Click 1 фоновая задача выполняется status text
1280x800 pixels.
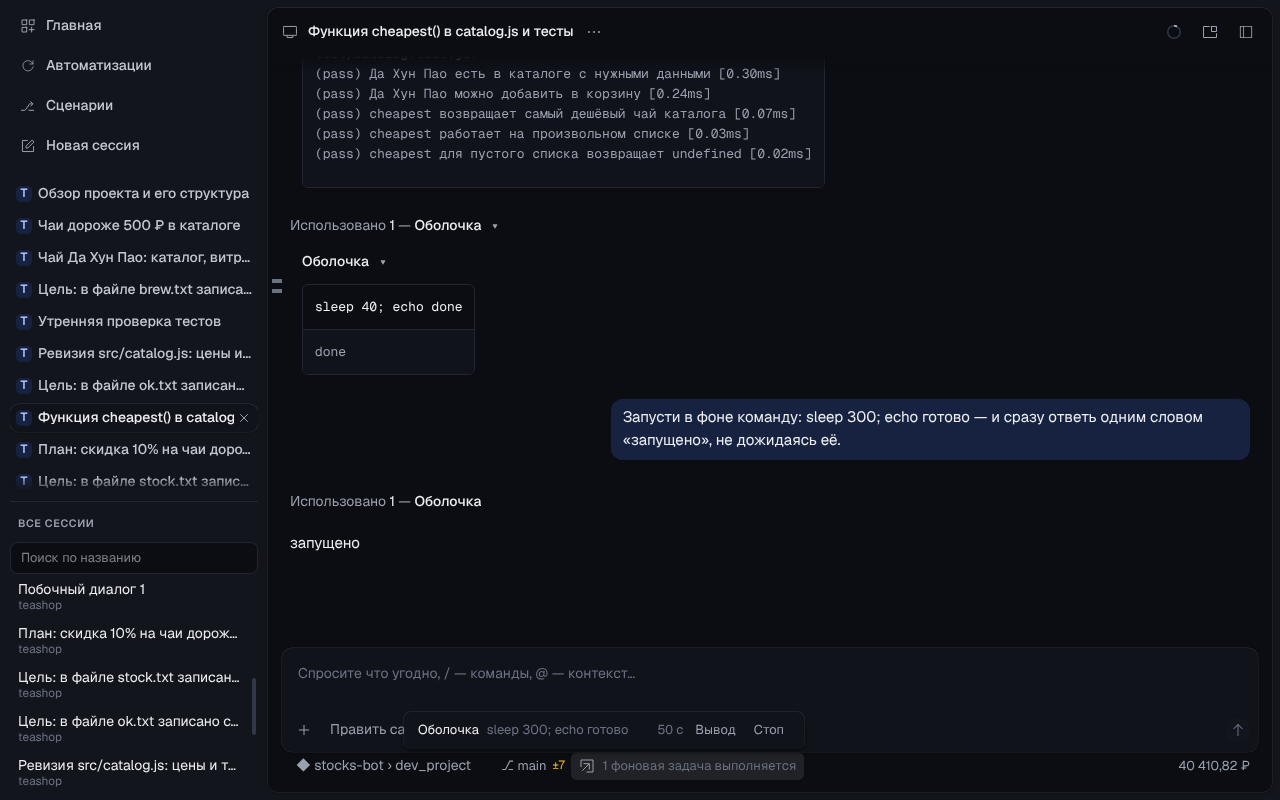[699, 766]
